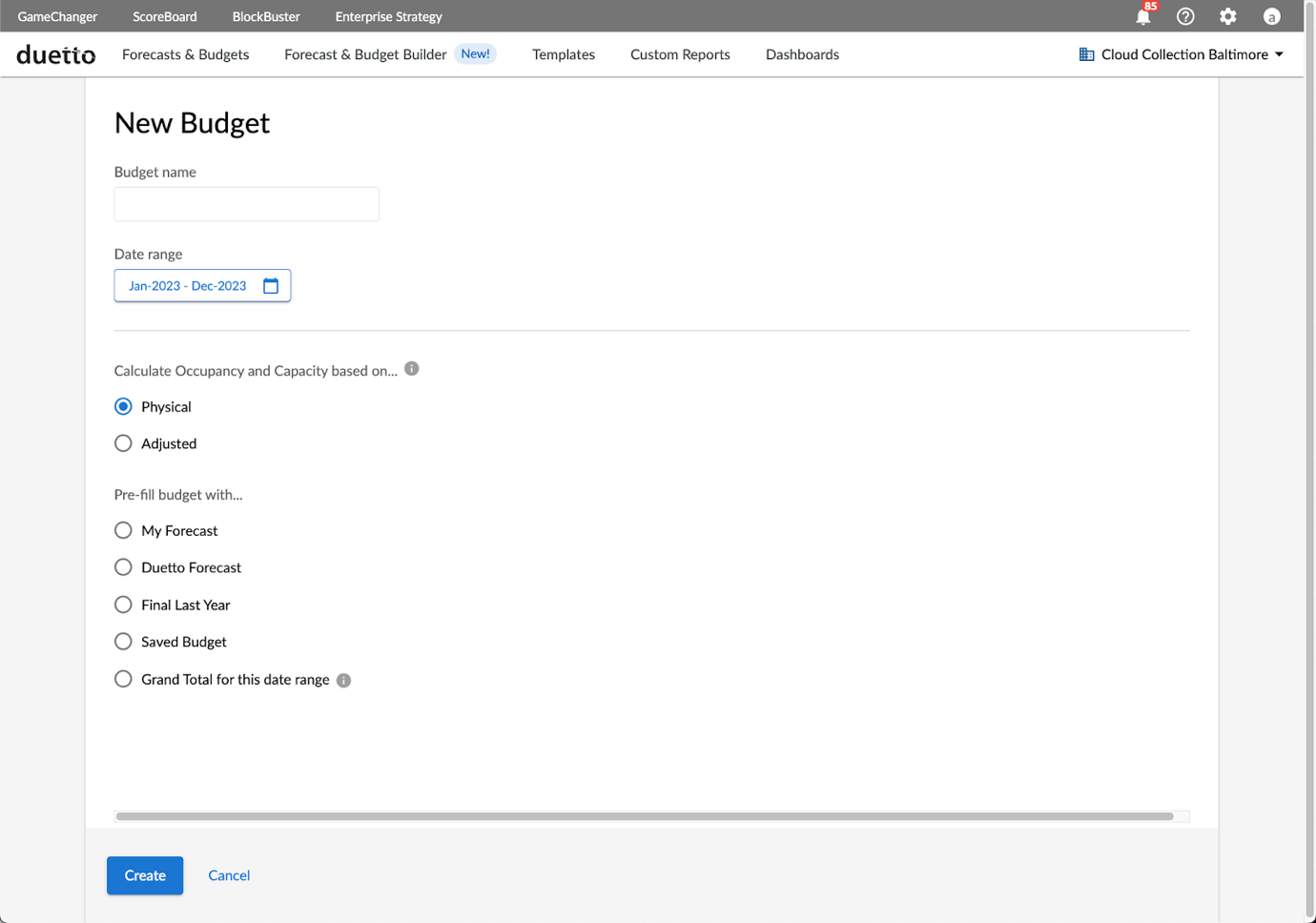Expand the Cloud Collection Baltimore property dropdown

point(1182,54)
